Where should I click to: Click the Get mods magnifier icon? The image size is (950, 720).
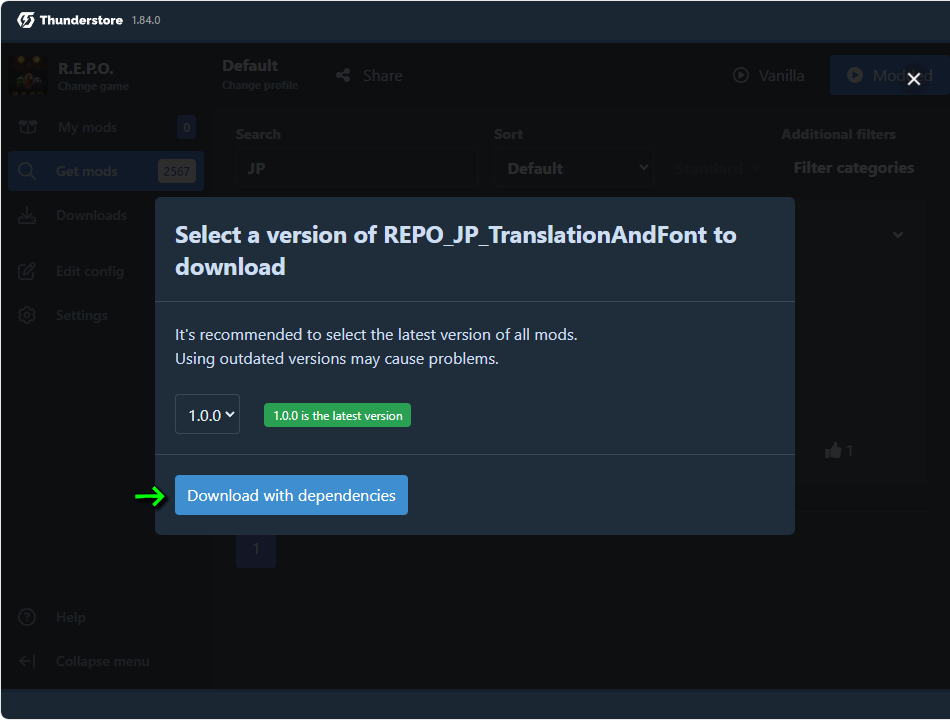coord(28,171)
